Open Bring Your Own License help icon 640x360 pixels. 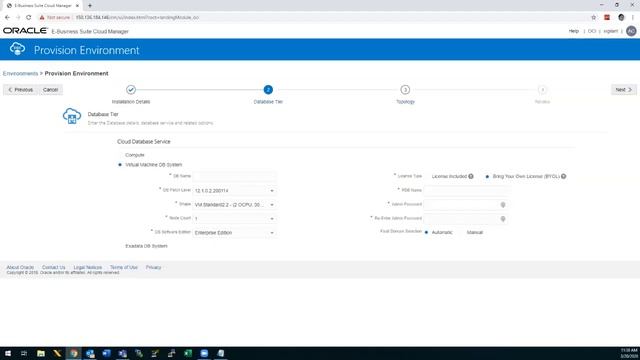[x=564, y=176]
